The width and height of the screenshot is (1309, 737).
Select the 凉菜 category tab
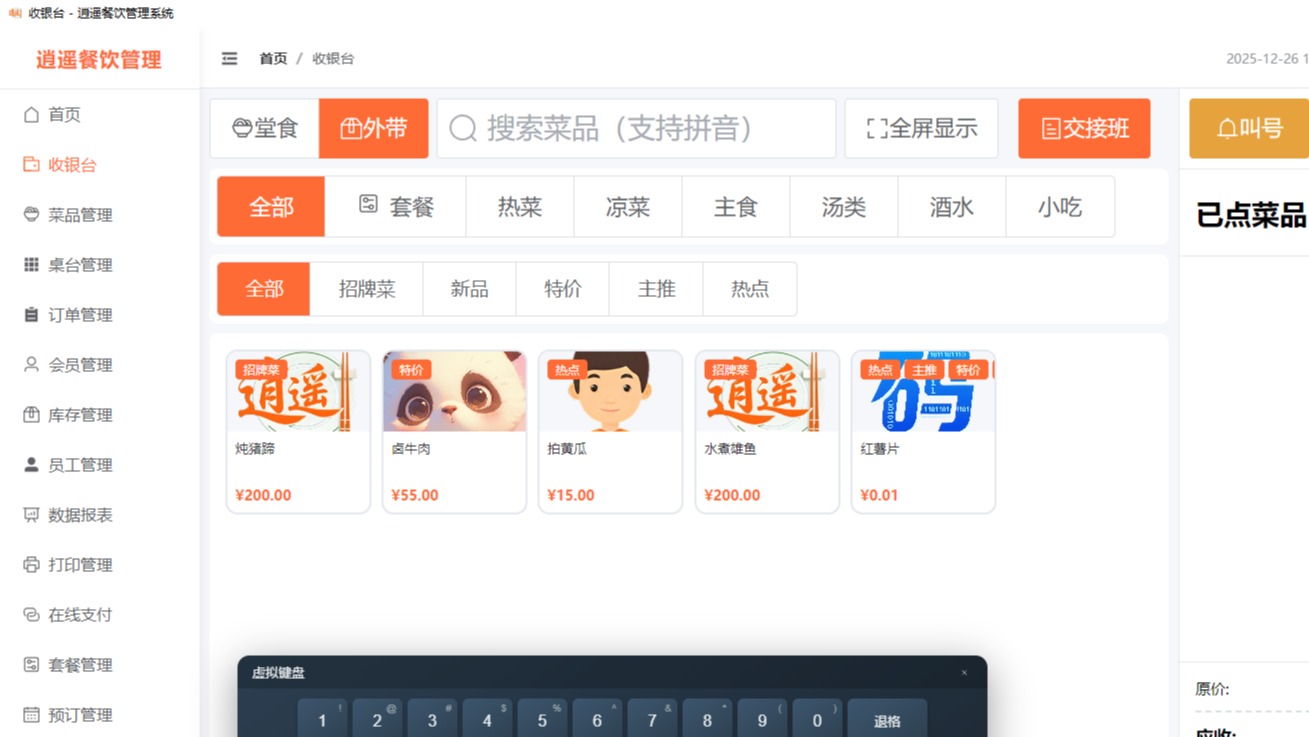click(x=628, y=207)
